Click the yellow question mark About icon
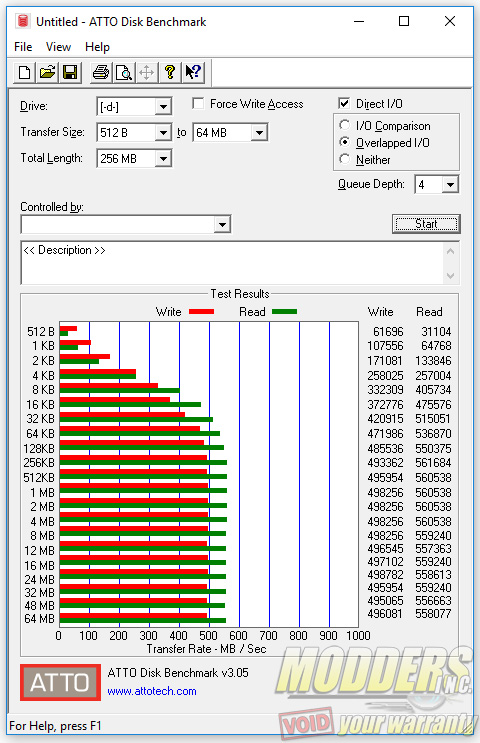The height and width of the screenshot is (743, 480). click(170, 72)
